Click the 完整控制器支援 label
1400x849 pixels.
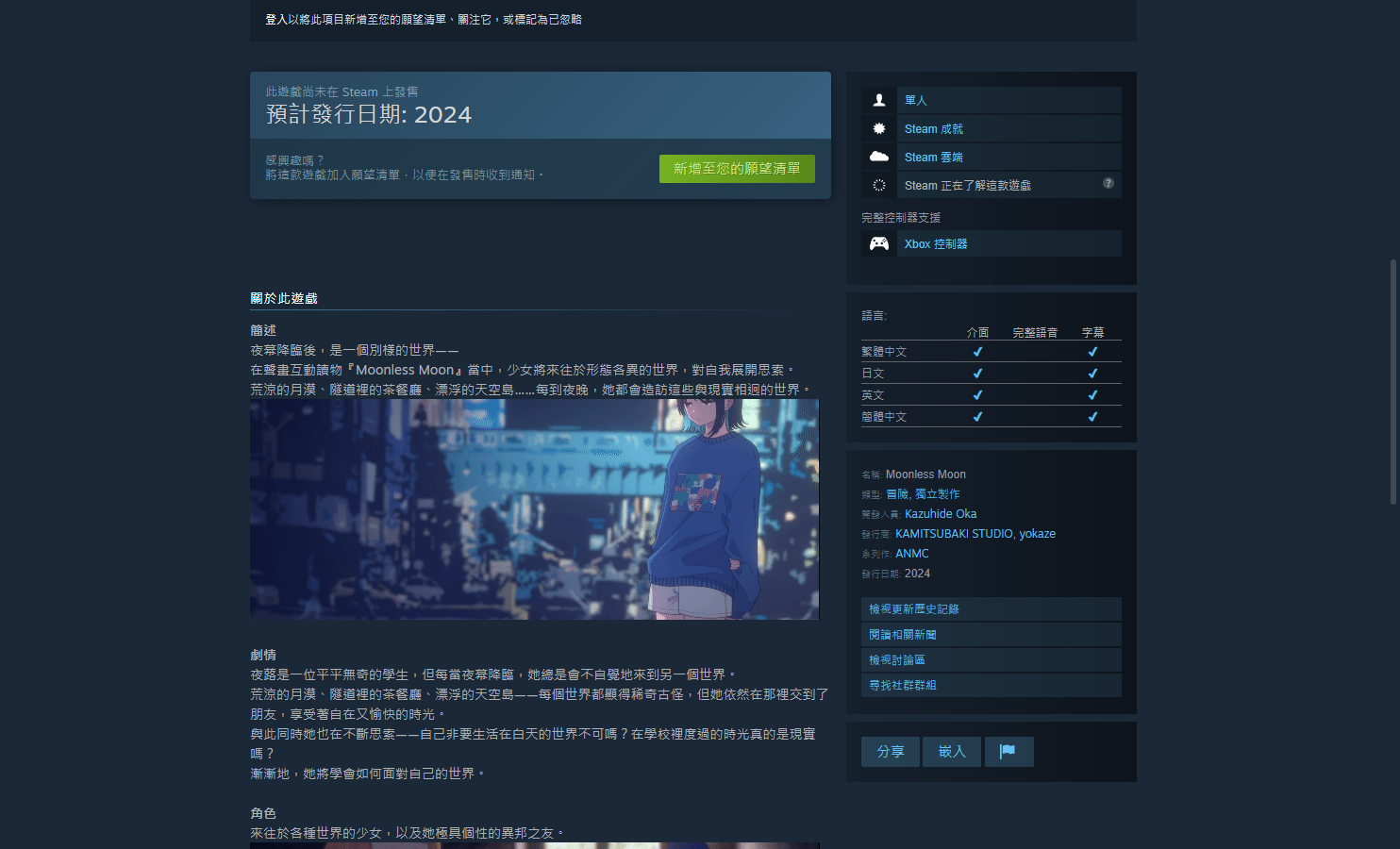click(901, 218)
